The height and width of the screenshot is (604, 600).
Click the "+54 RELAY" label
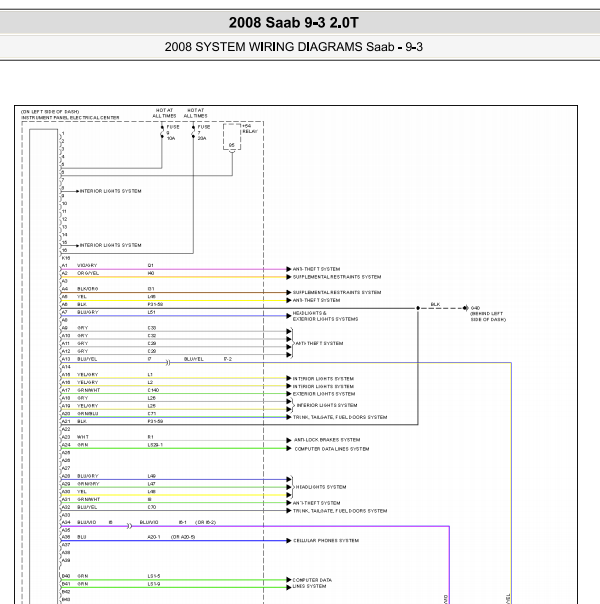coord(250,129)
